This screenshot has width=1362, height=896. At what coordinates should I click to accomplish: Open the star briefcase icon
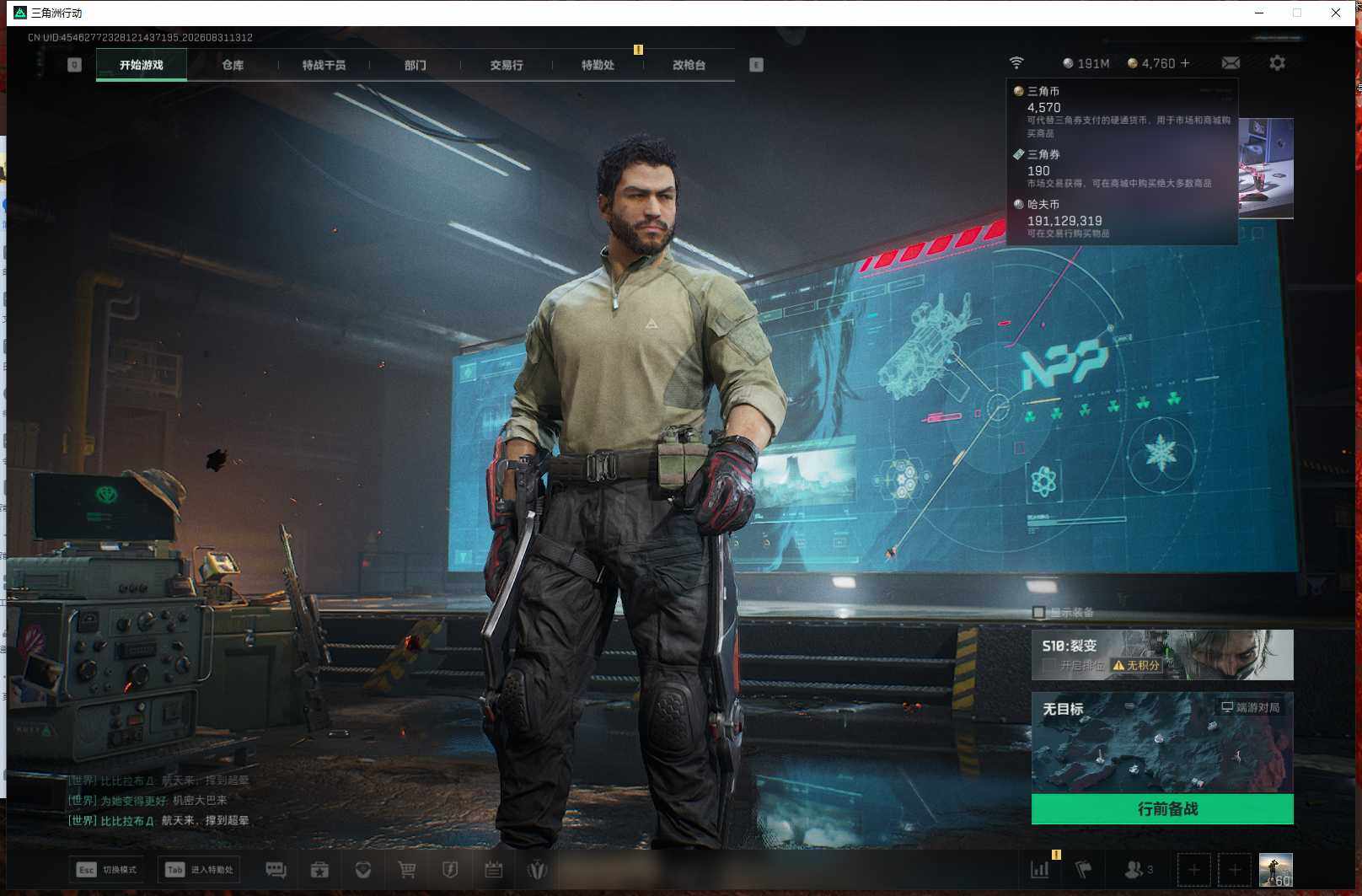coord(319,870)
